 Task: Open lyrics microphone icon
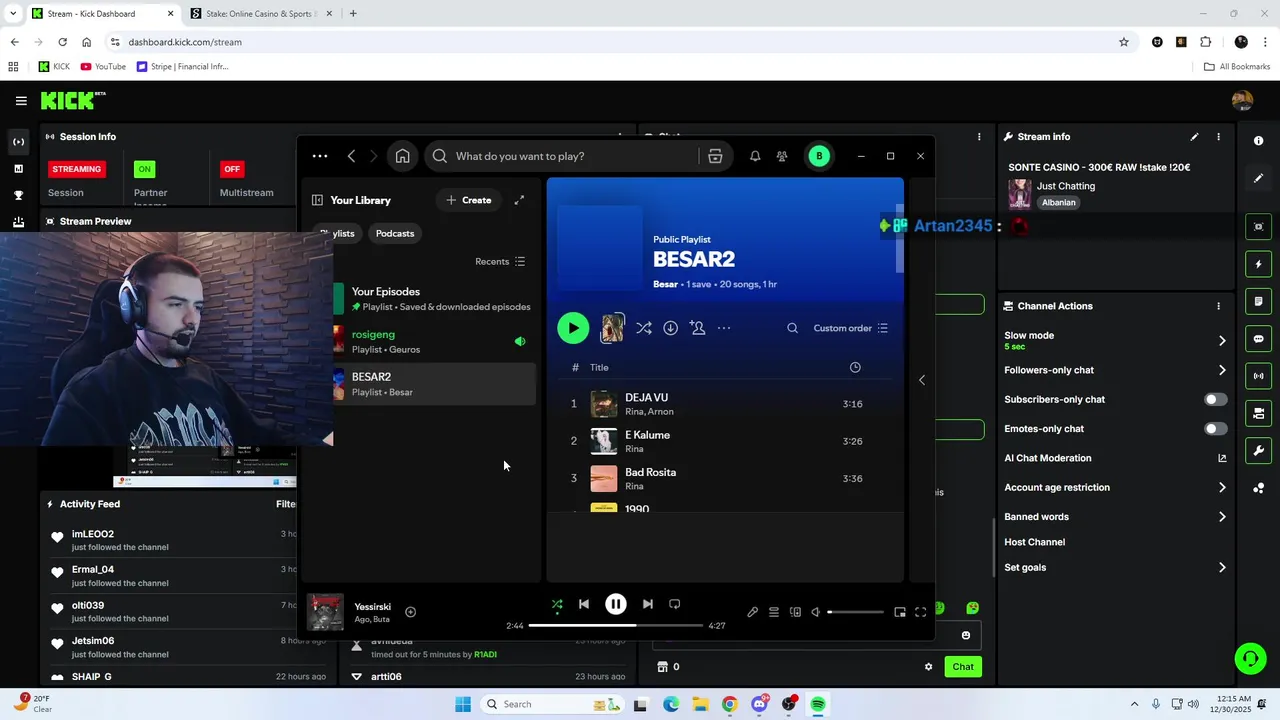coord(753,612)
